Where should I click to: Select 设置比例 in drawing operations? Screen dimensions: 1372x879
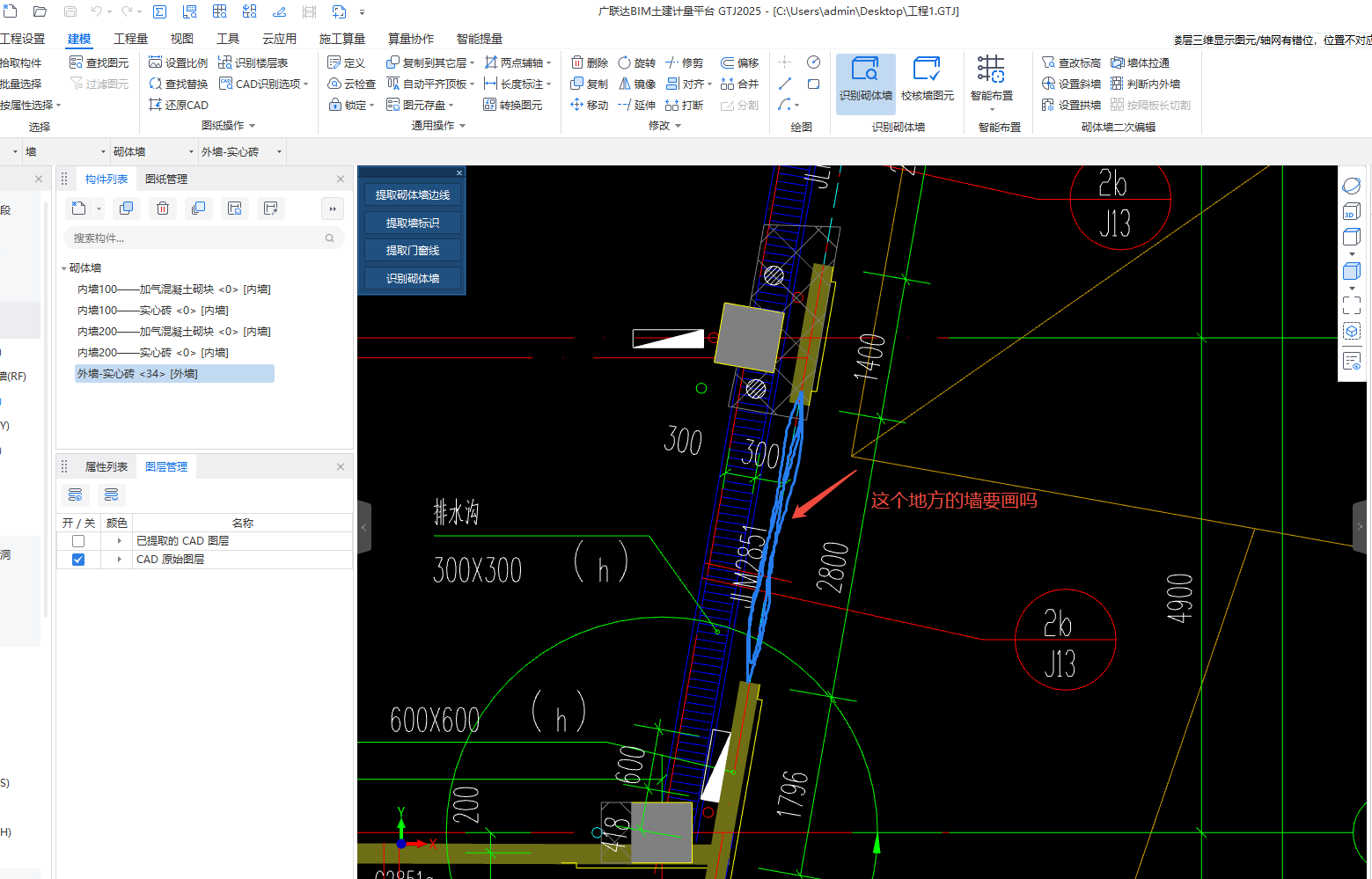[179, 62]
